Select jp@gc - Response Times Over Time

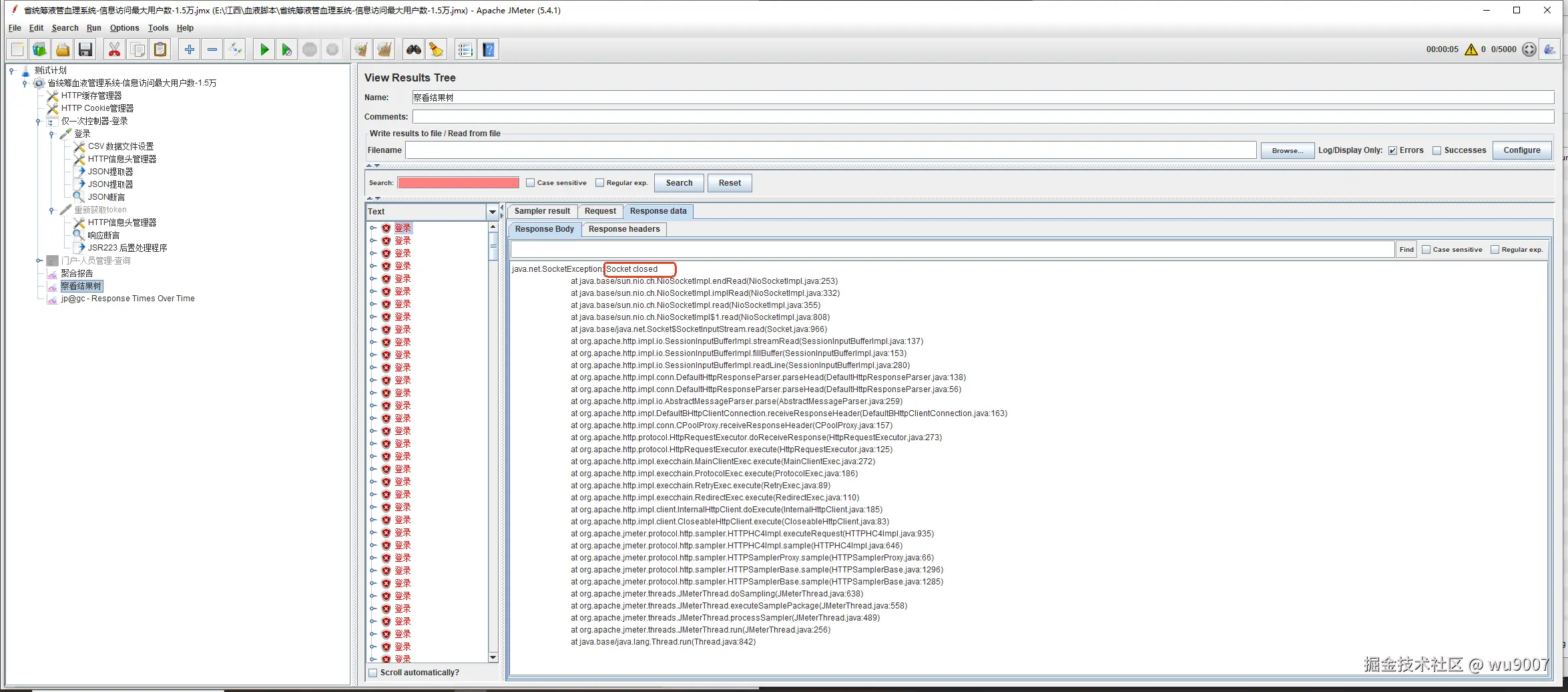pos(127,299)
